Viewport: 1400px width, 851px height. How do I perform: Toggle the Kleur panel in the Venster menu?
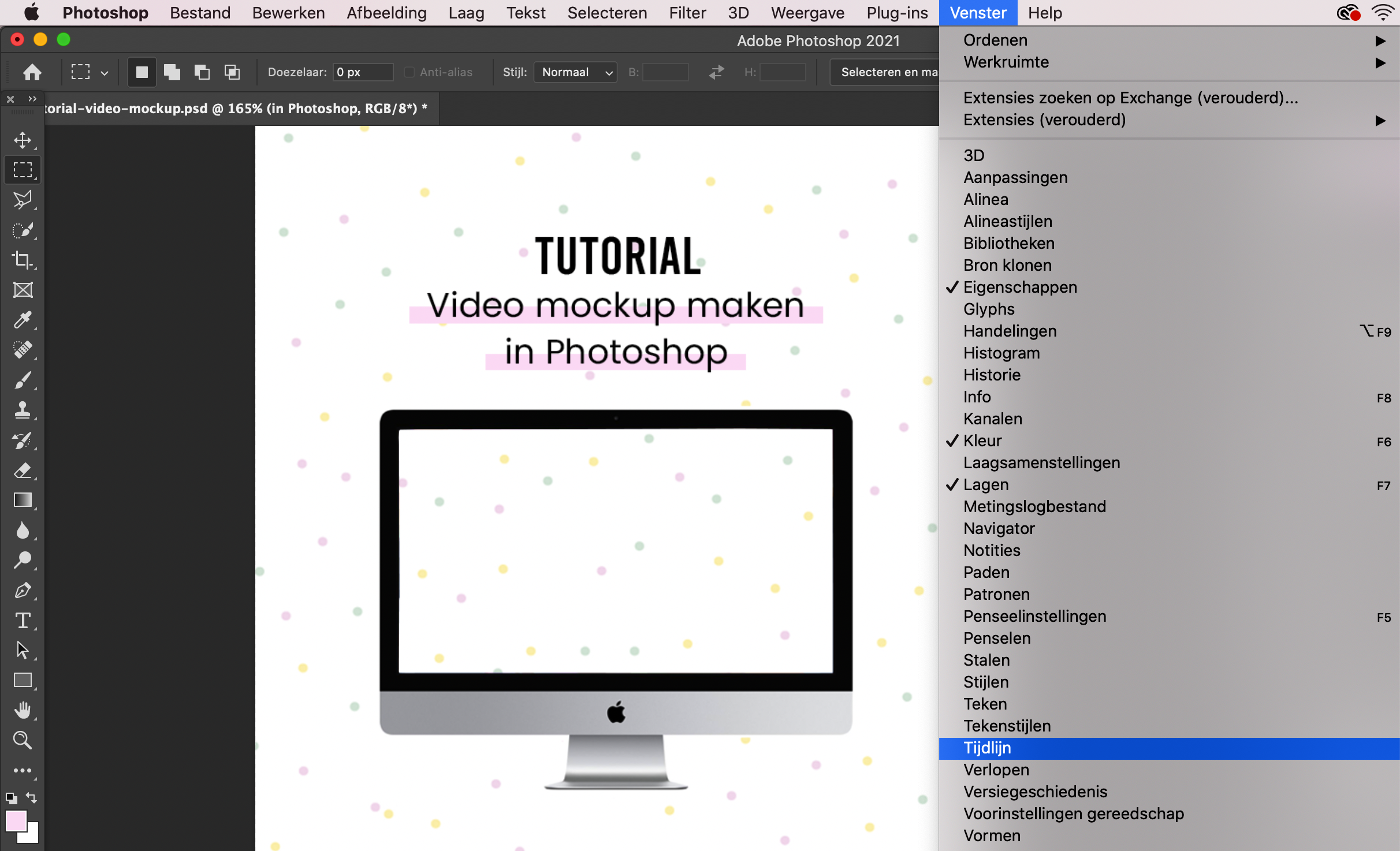click(982, 441)
